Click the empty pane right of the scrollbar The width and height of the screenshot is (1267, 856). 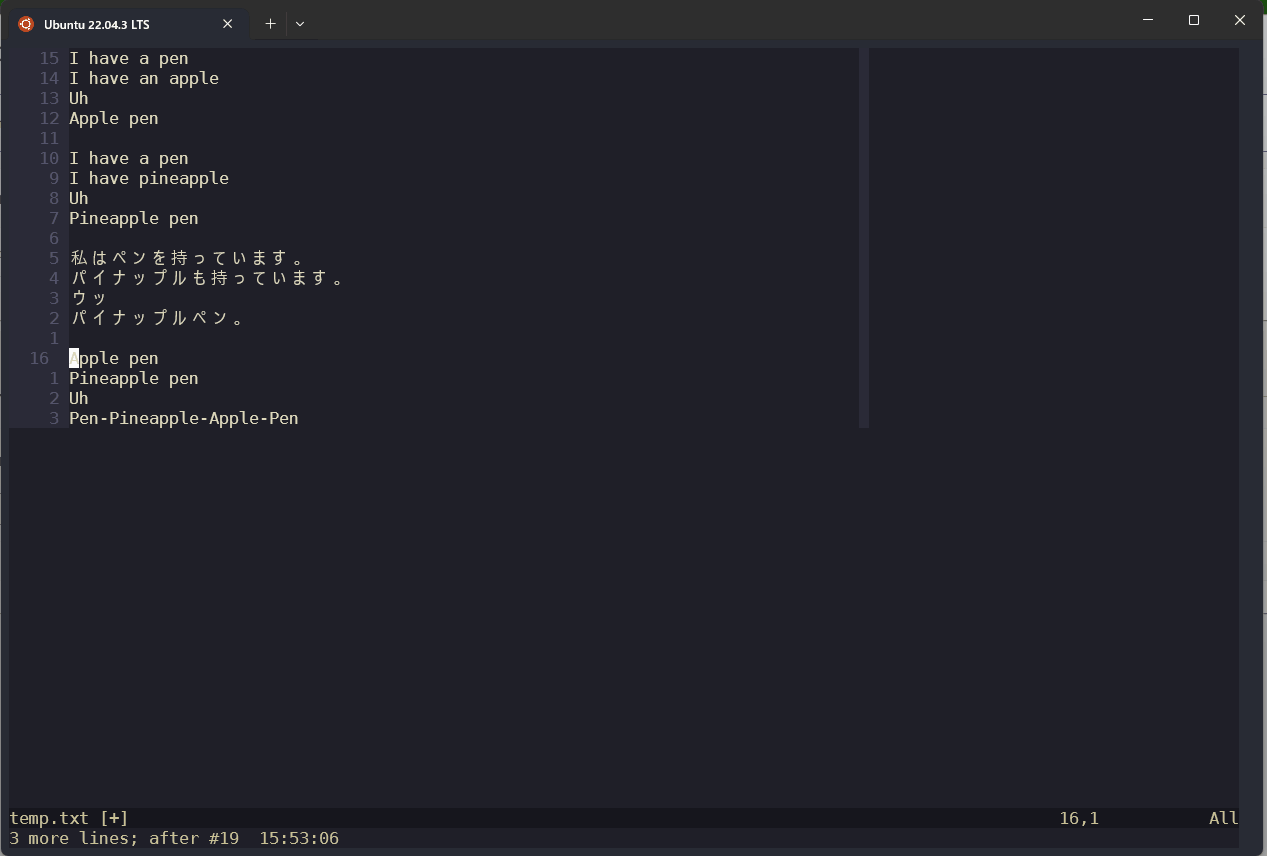(x=1050, y=235)
